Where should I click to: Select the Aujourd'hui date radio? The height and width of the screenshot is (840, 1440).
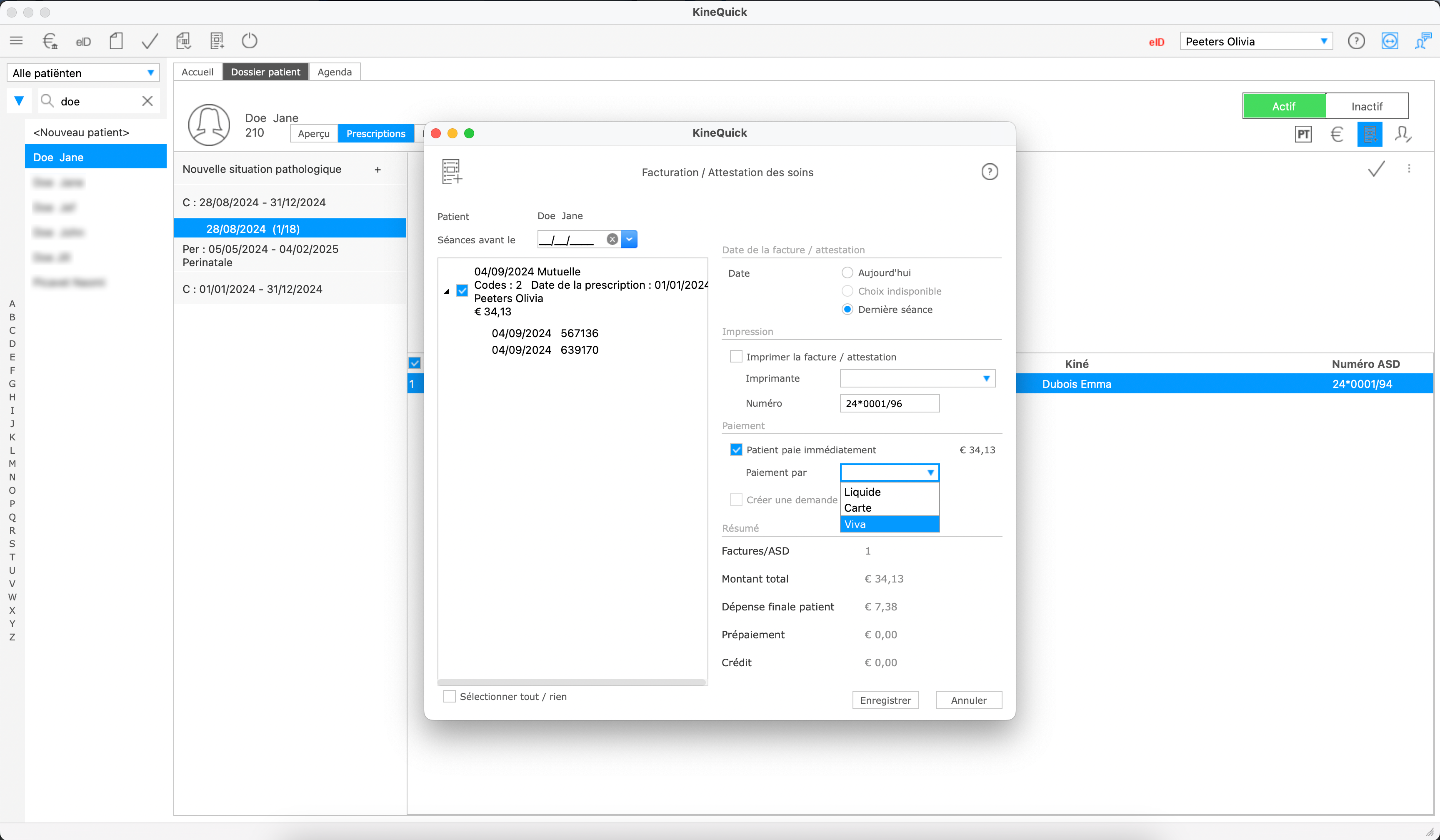coord(847,272)
